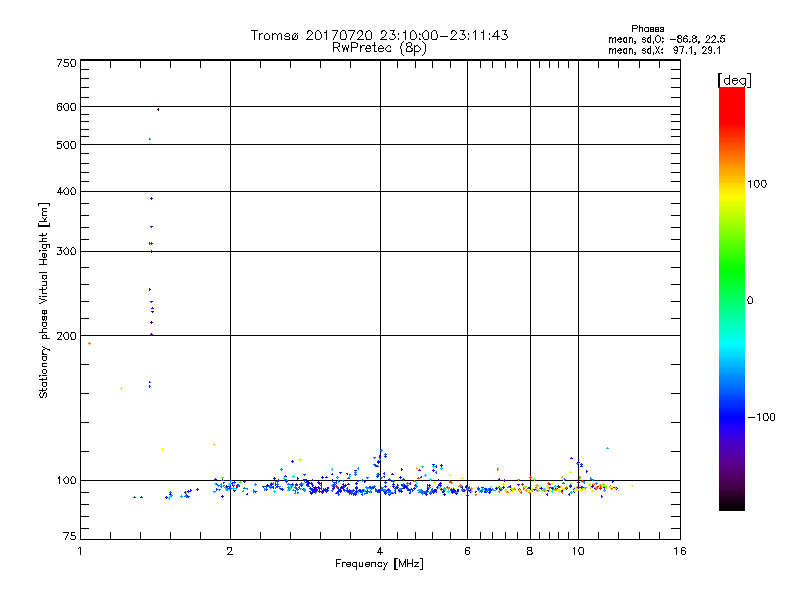Select the 'mean, sd,O: -86.8, 22.5' line

point(666,39)
